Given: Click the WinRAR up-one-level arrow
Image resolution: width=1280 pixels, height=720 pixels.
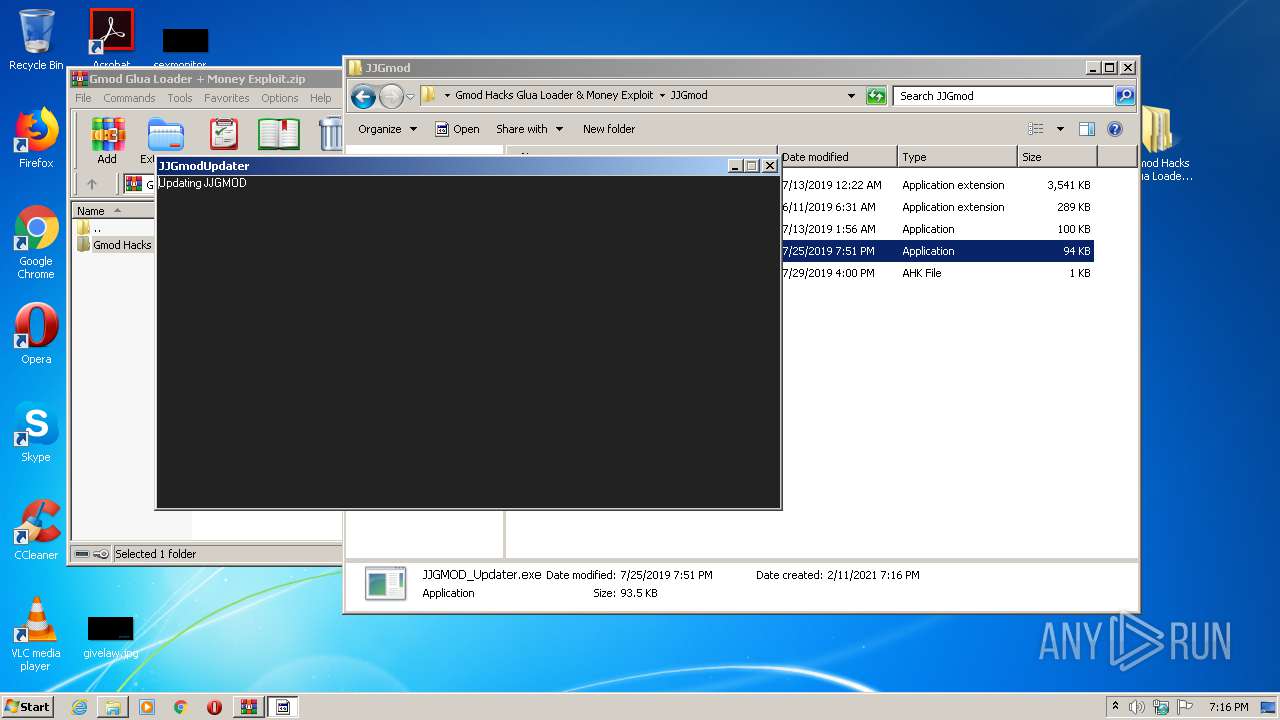Looking at the screenshot, I should (x=92, y=184).
